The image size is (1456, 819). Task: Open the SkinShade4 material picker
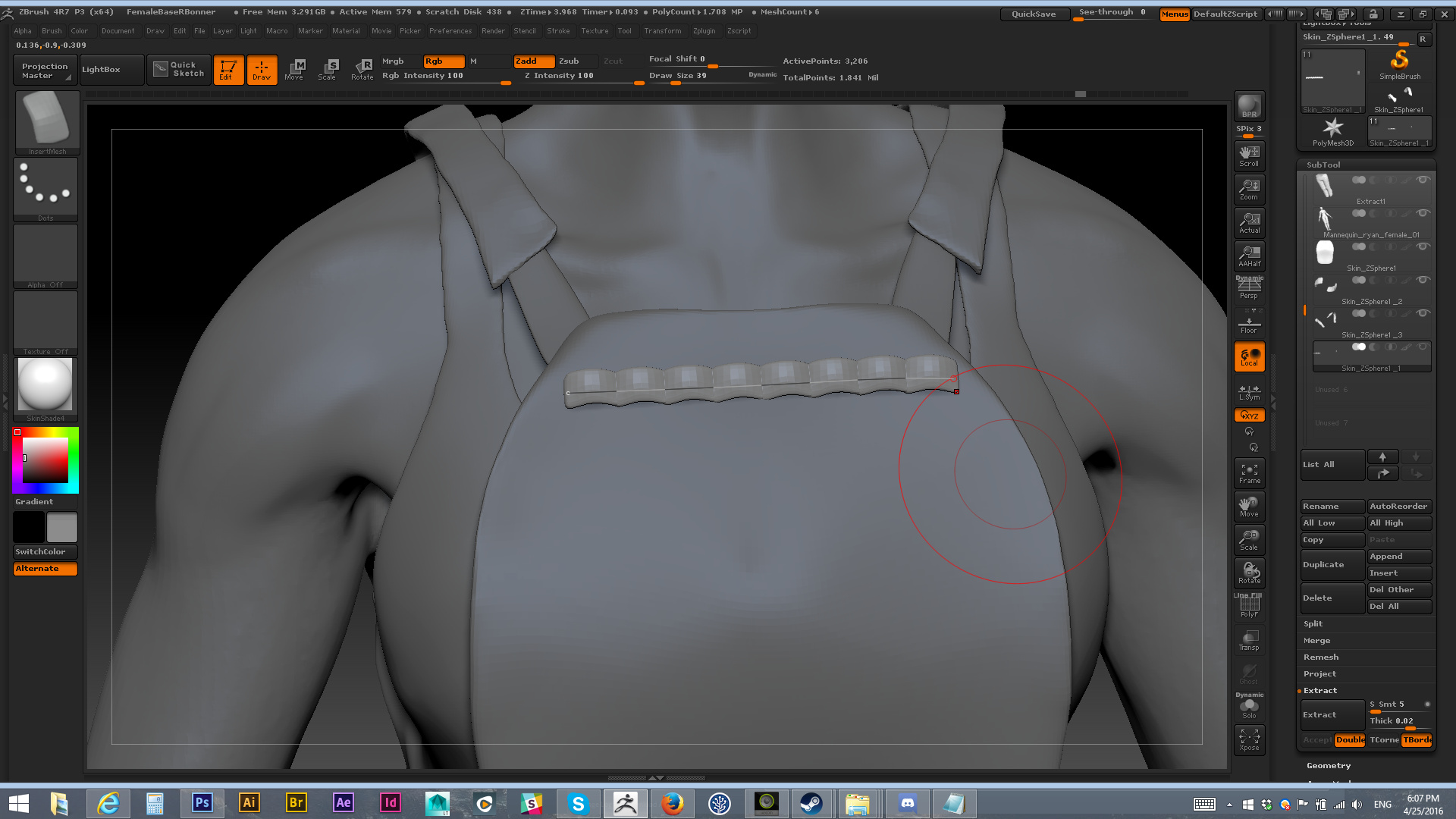[45, 390]
